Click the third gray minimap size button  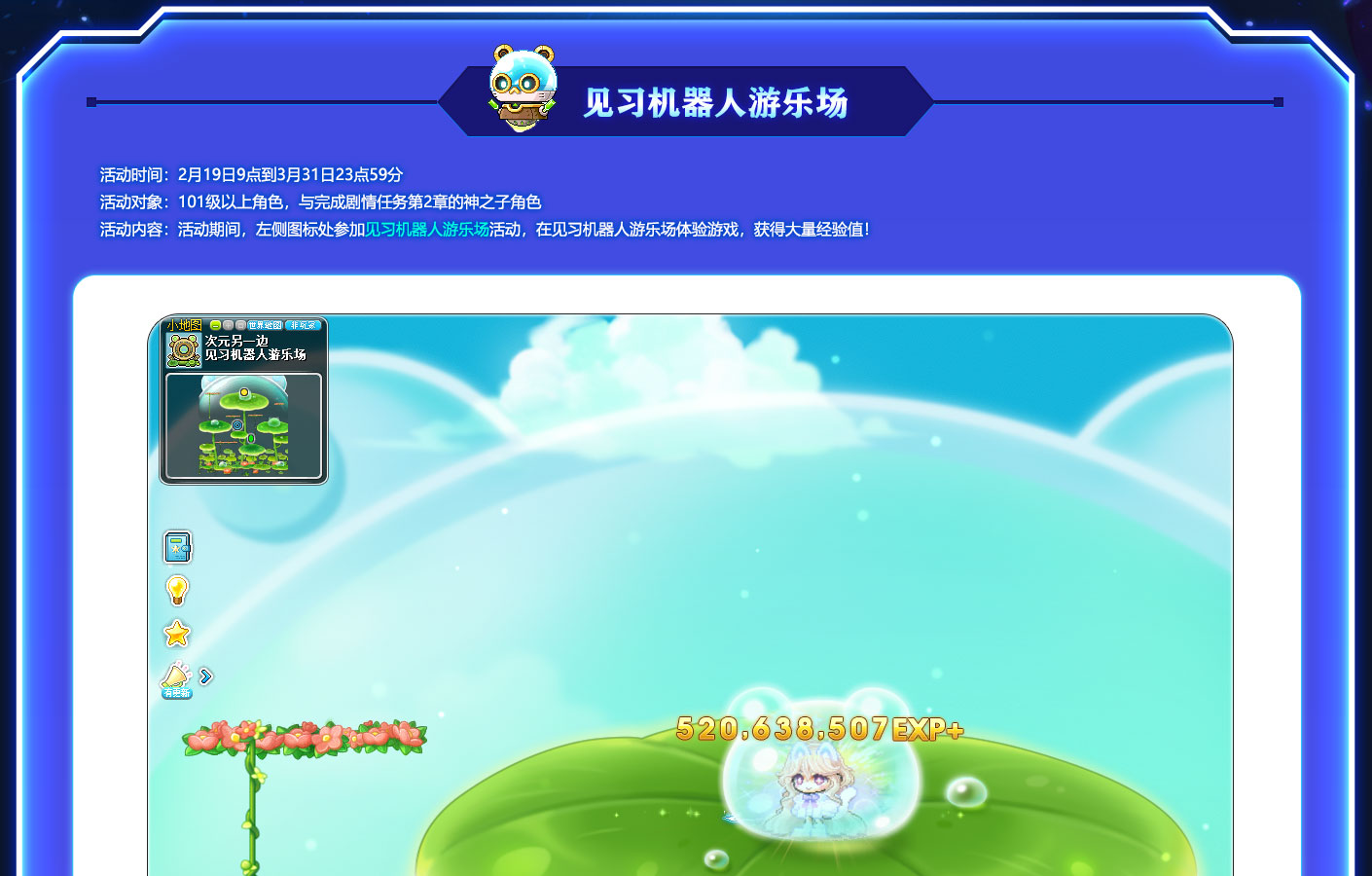(240, 325)
